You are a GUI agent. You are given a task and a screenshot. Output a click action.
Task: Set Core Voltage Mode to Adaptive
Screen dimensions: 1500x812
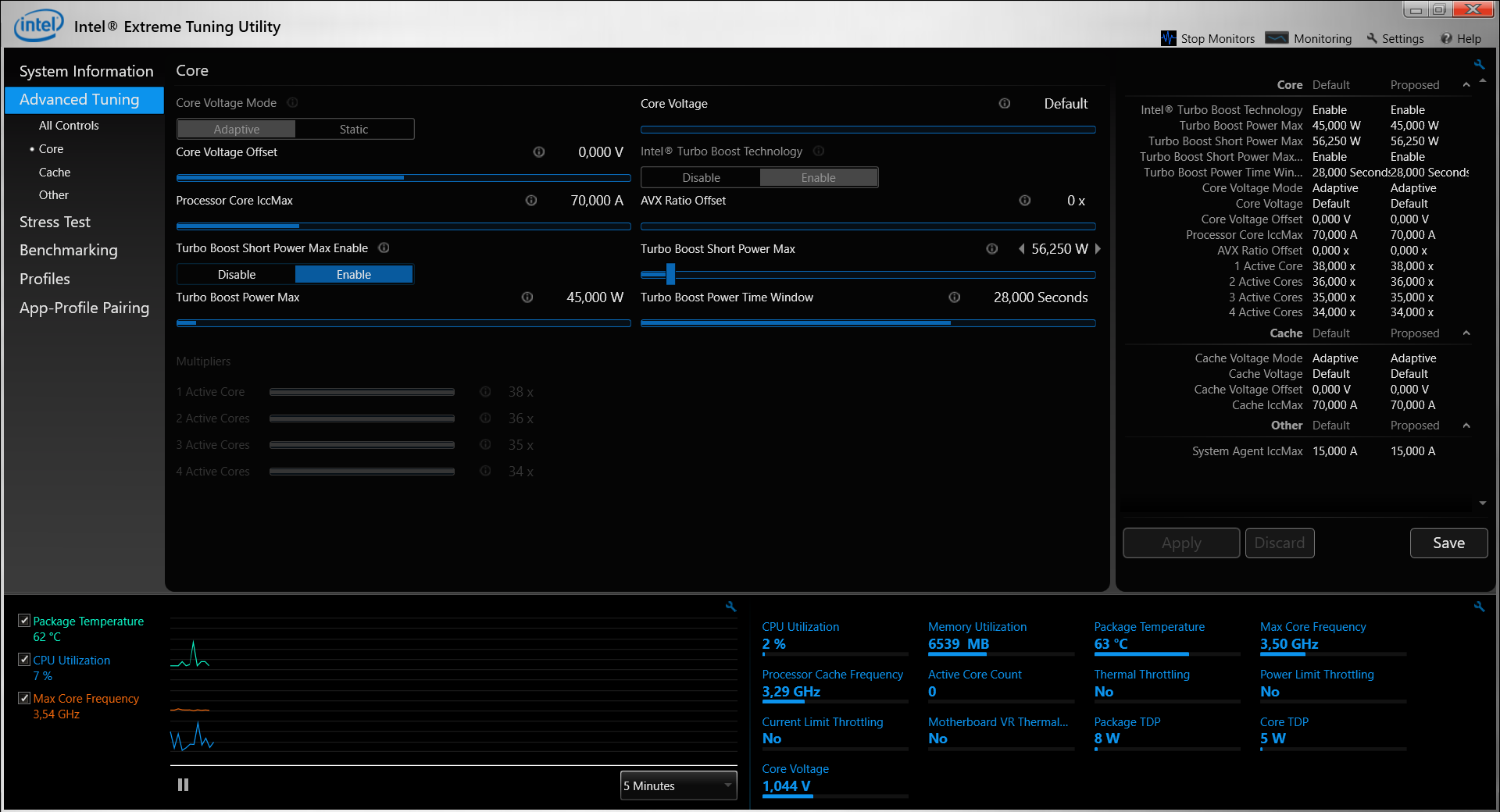click(x=237, y=129)
